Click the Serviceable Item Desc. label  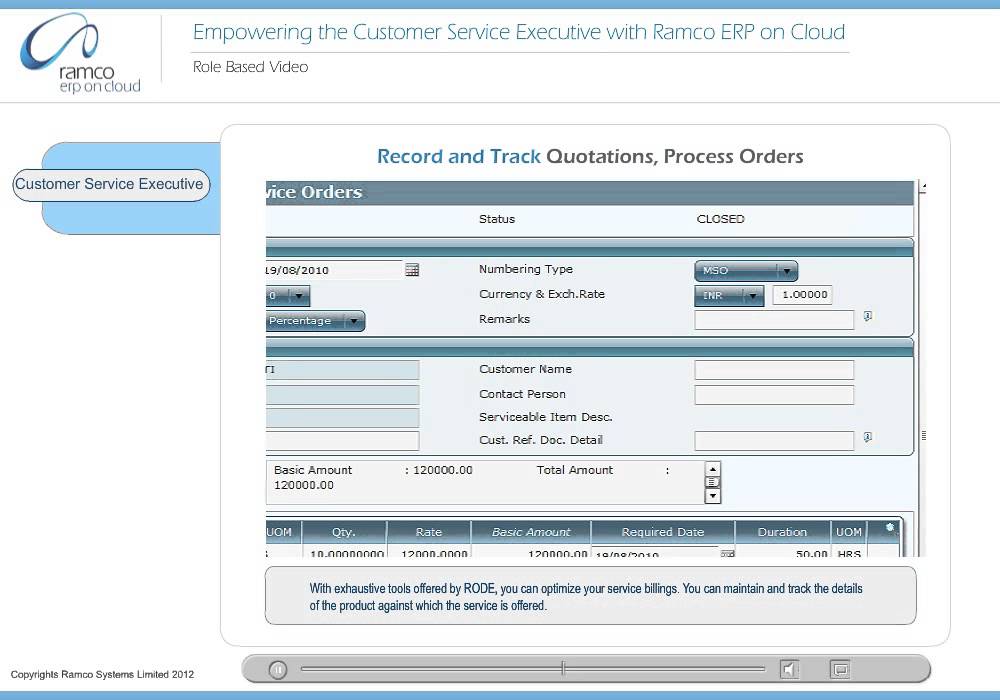click(x=545, y=417)
